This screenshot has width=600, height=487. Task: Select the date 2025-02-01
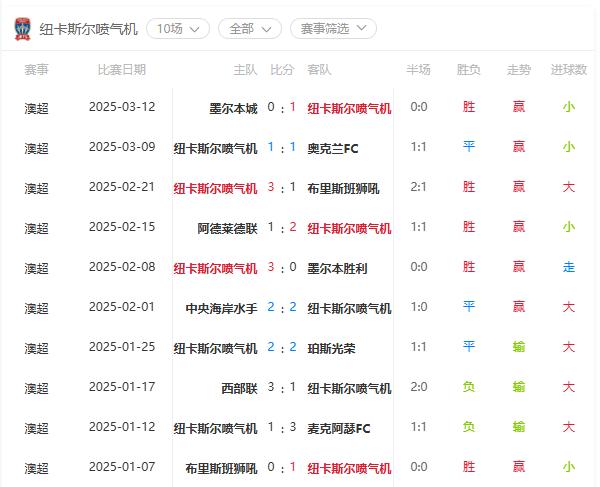pos(122,307)
